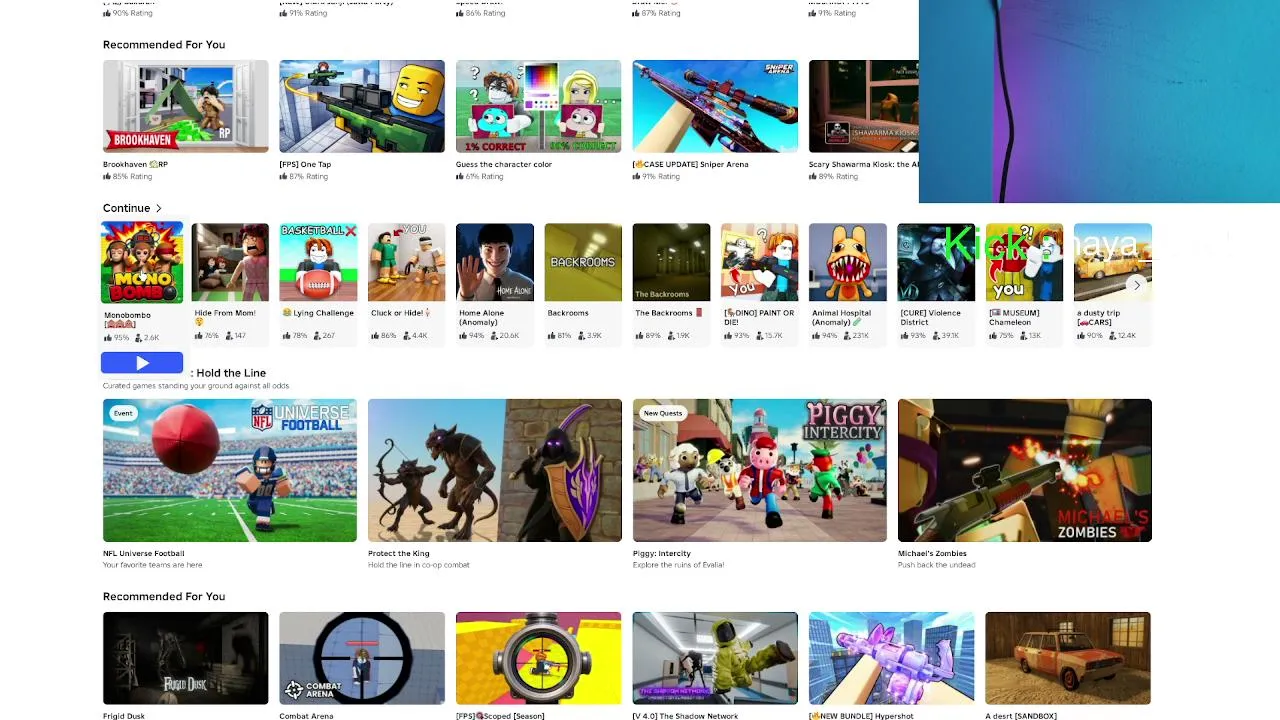Click 'Push back the undead' subtitle

coord(936,565)
